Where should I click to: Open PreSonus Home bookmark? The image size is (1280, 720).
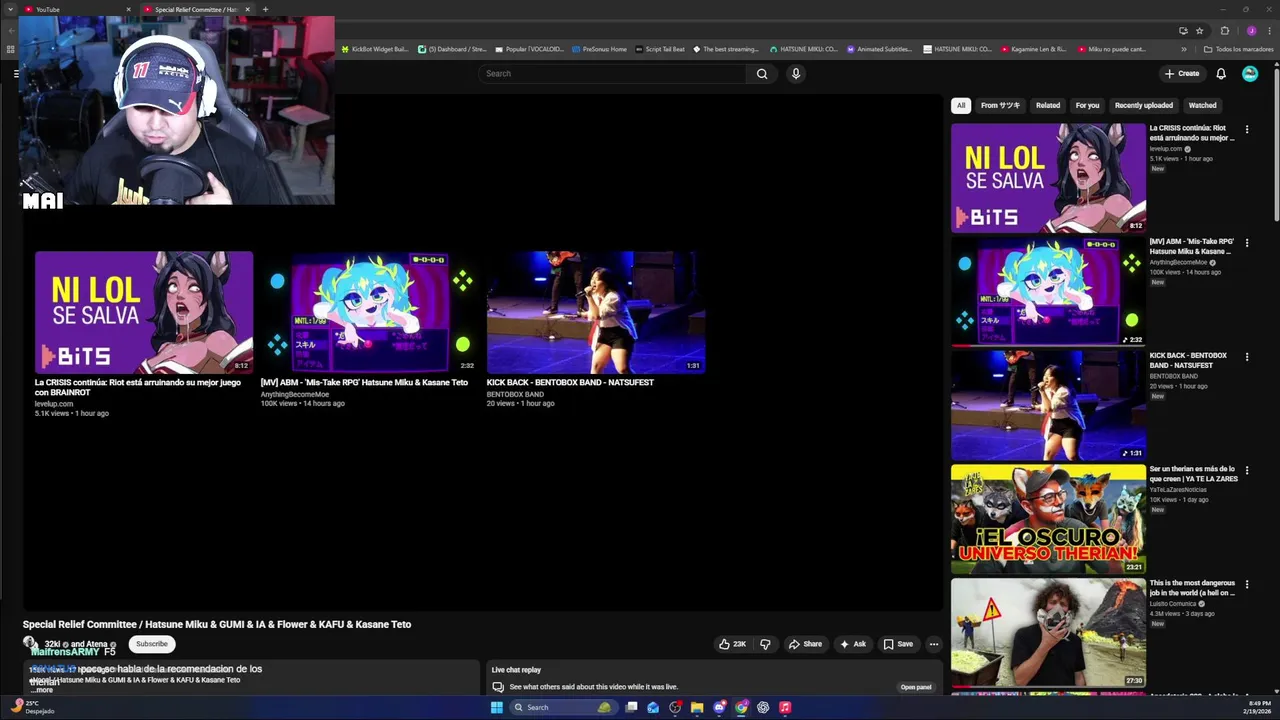click(599, 49)
